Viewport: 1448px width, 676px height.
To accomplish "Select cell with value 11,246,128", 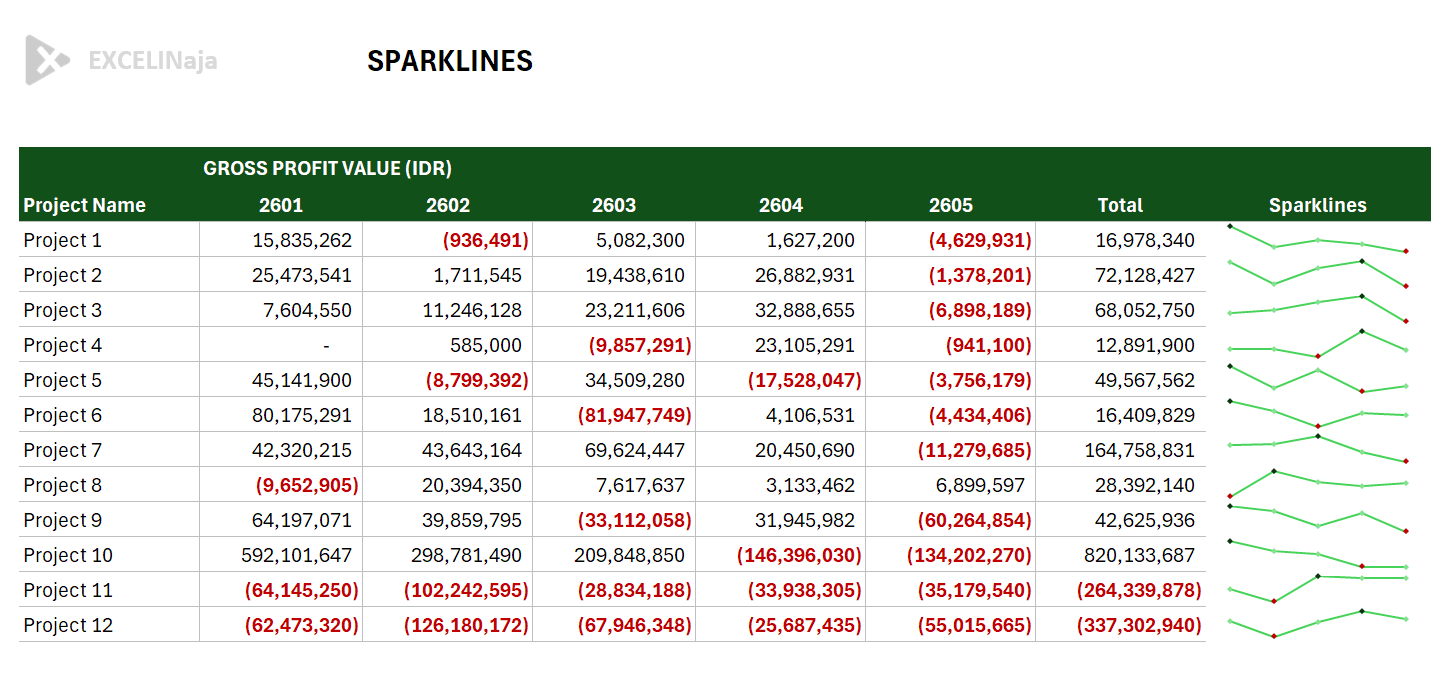I will (448, 310).
